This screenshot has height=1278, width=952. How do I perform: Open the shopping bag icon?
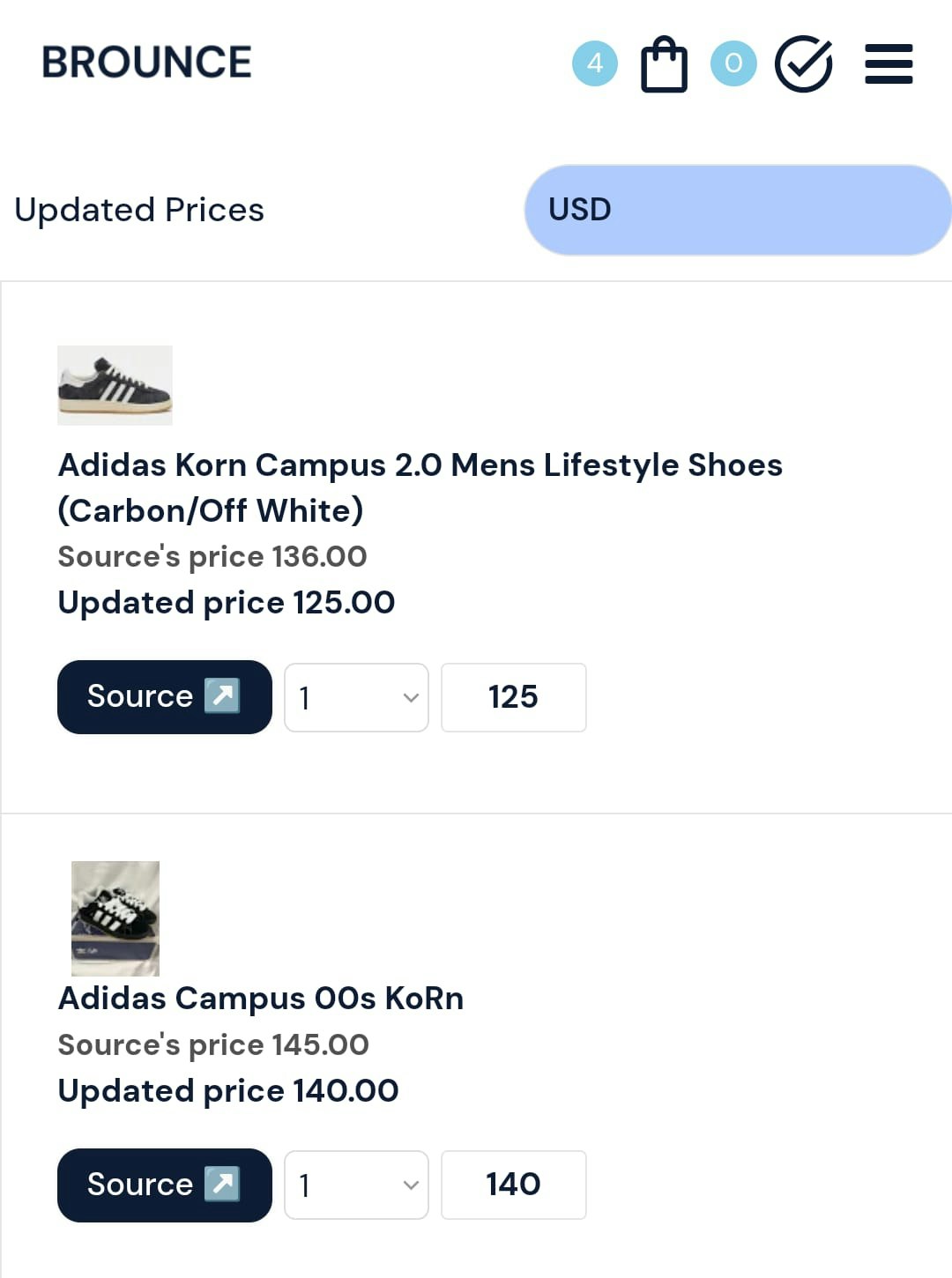(664, 63)
